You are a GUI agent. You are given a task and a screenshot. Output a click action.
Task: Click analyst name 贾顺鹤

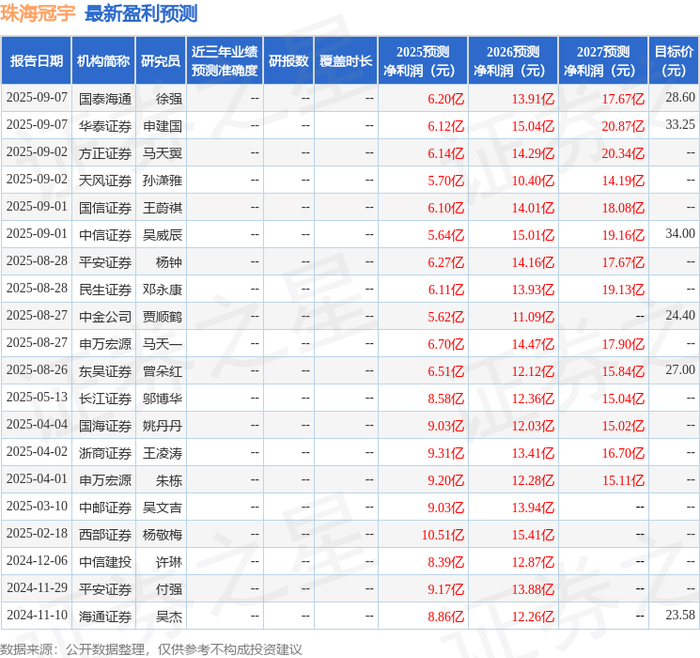(162, 317)
